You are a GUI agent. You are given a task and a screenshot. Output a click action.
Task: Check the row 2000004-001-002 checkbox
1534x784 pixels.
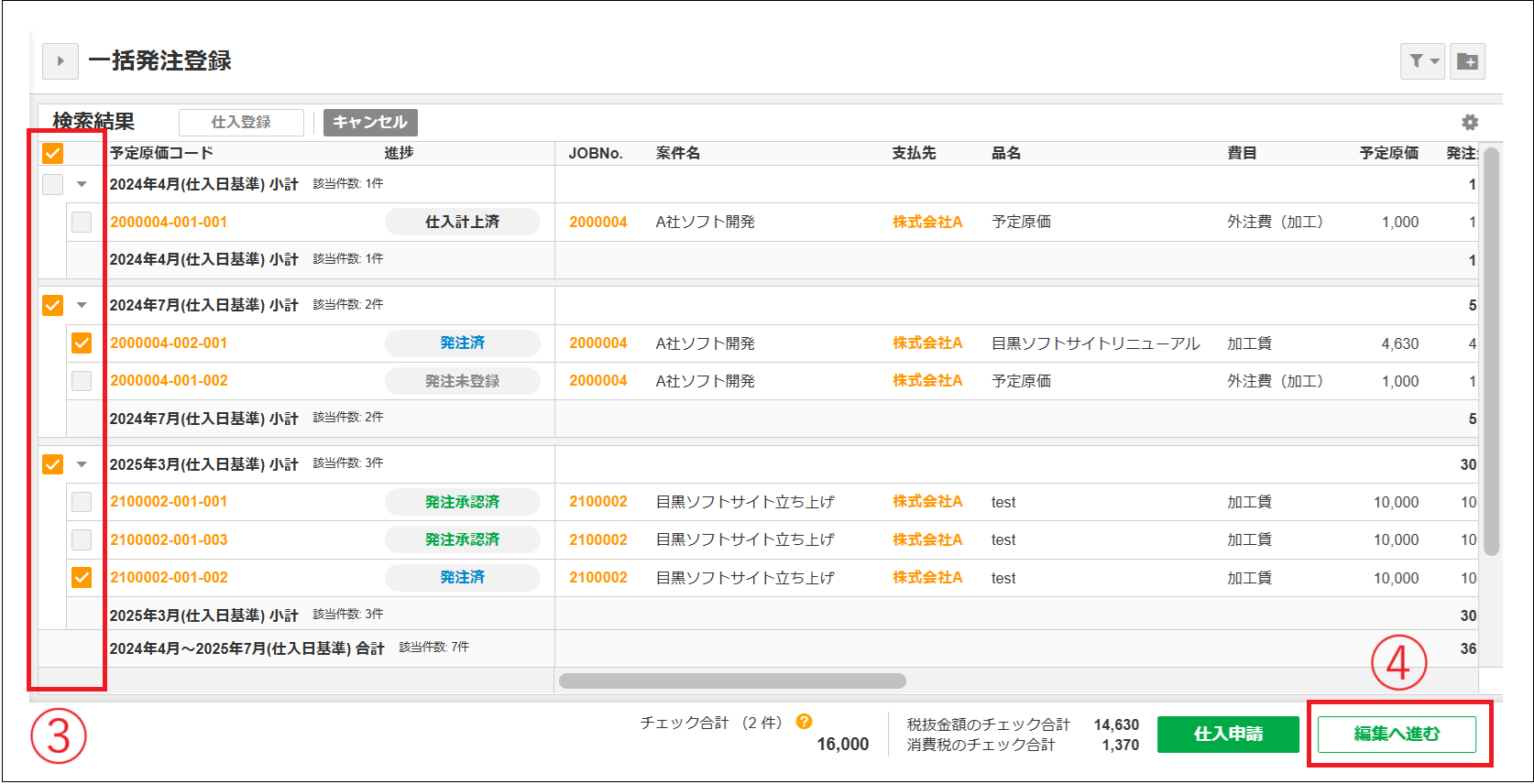pyautogui.click(x=82, y=381)
